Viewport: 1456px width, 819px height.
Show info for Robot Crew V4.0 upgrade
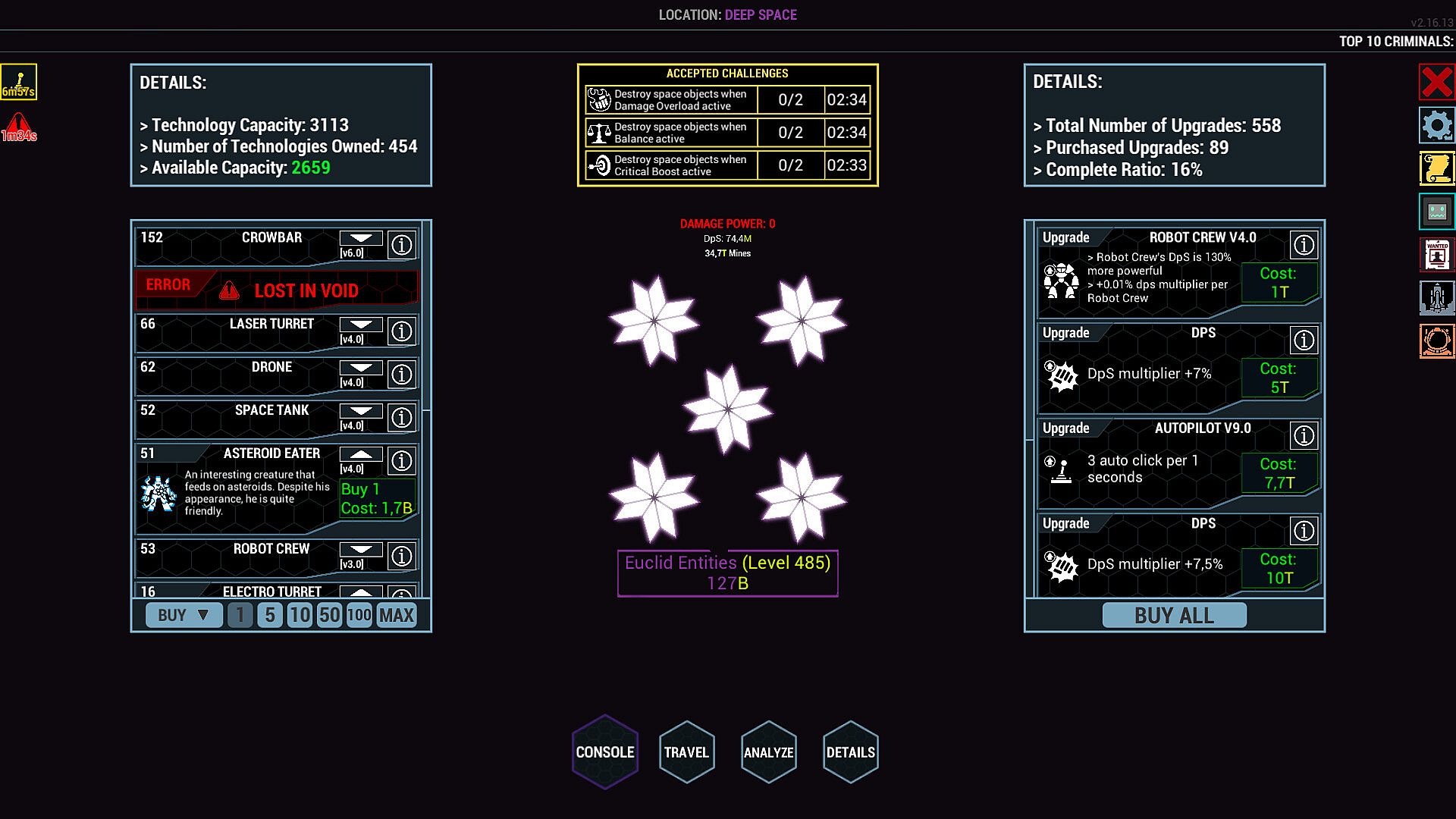[x=1304, y=245]
